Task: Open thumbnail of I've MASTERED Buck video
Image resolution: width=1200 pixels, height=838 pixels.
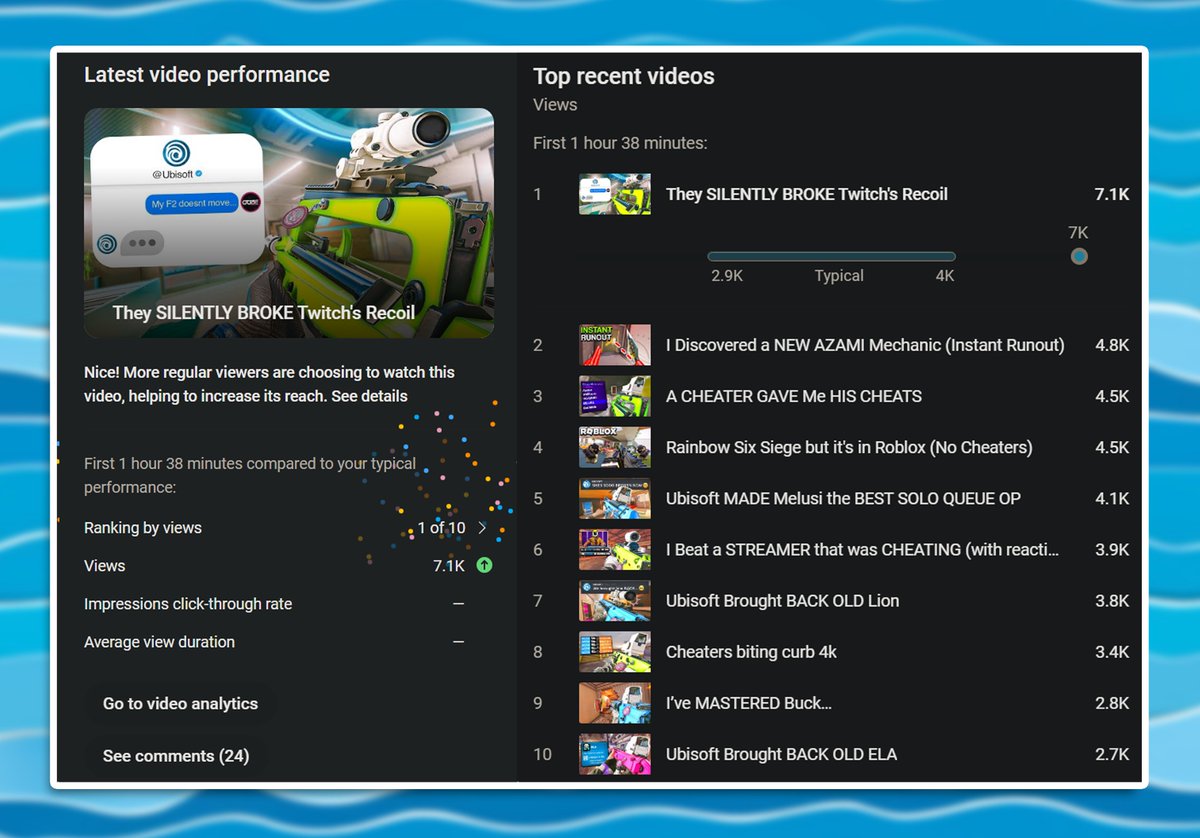Action: [x=615, y=703]
